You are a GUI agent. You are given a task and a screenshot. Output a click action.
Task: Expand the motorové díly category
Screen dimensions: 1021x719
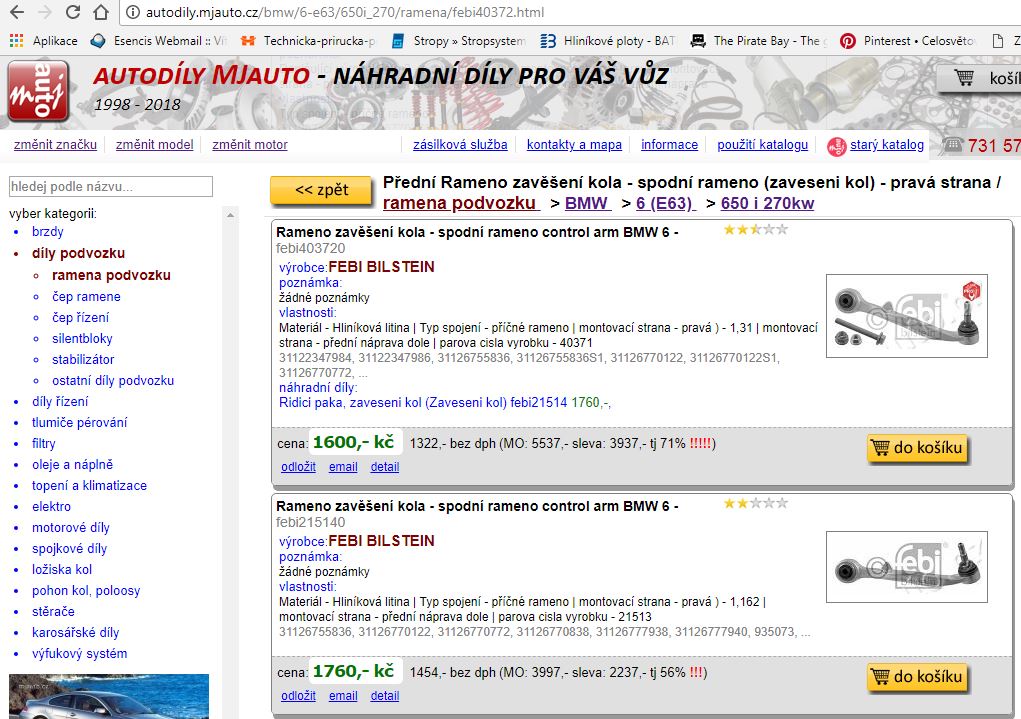point(70,527)
